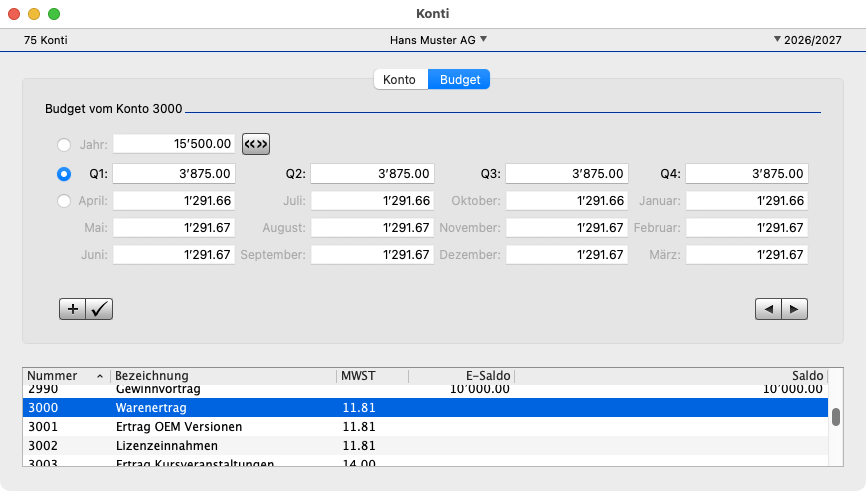
Task: Open the 2026/2027 fiscal year dropdown
Action: (x=807, y=40)
